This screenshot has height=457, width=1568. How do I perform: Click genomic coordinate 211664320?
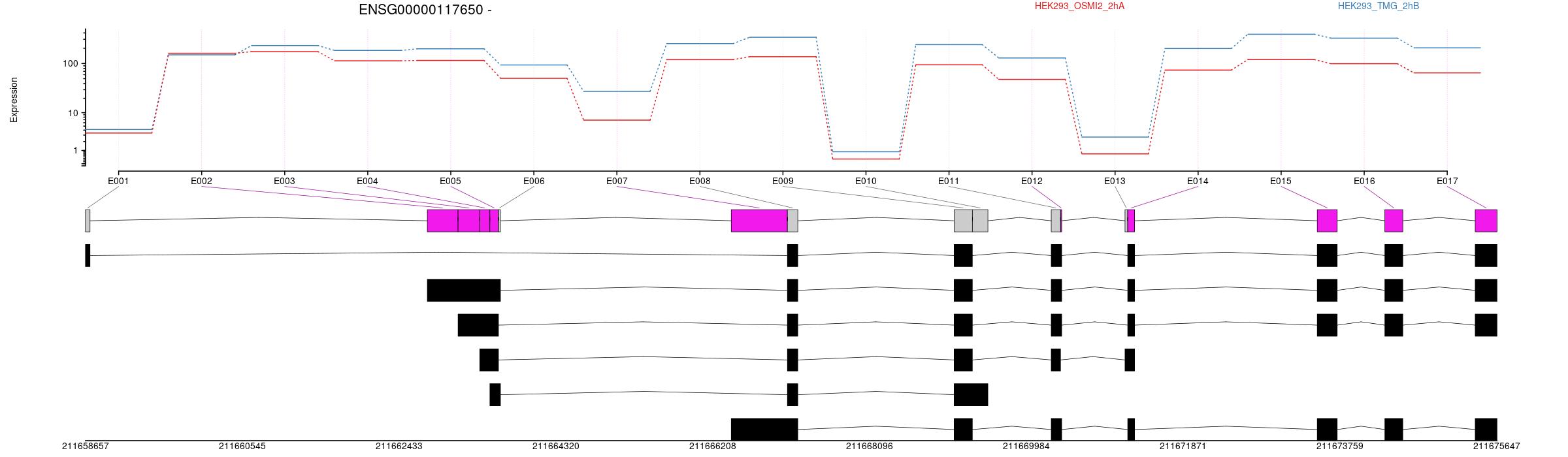556,447
